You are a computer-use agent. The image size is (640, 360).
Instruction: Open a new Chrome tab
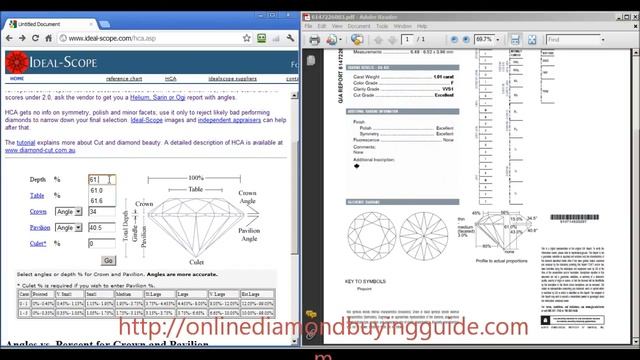point(104,24)
